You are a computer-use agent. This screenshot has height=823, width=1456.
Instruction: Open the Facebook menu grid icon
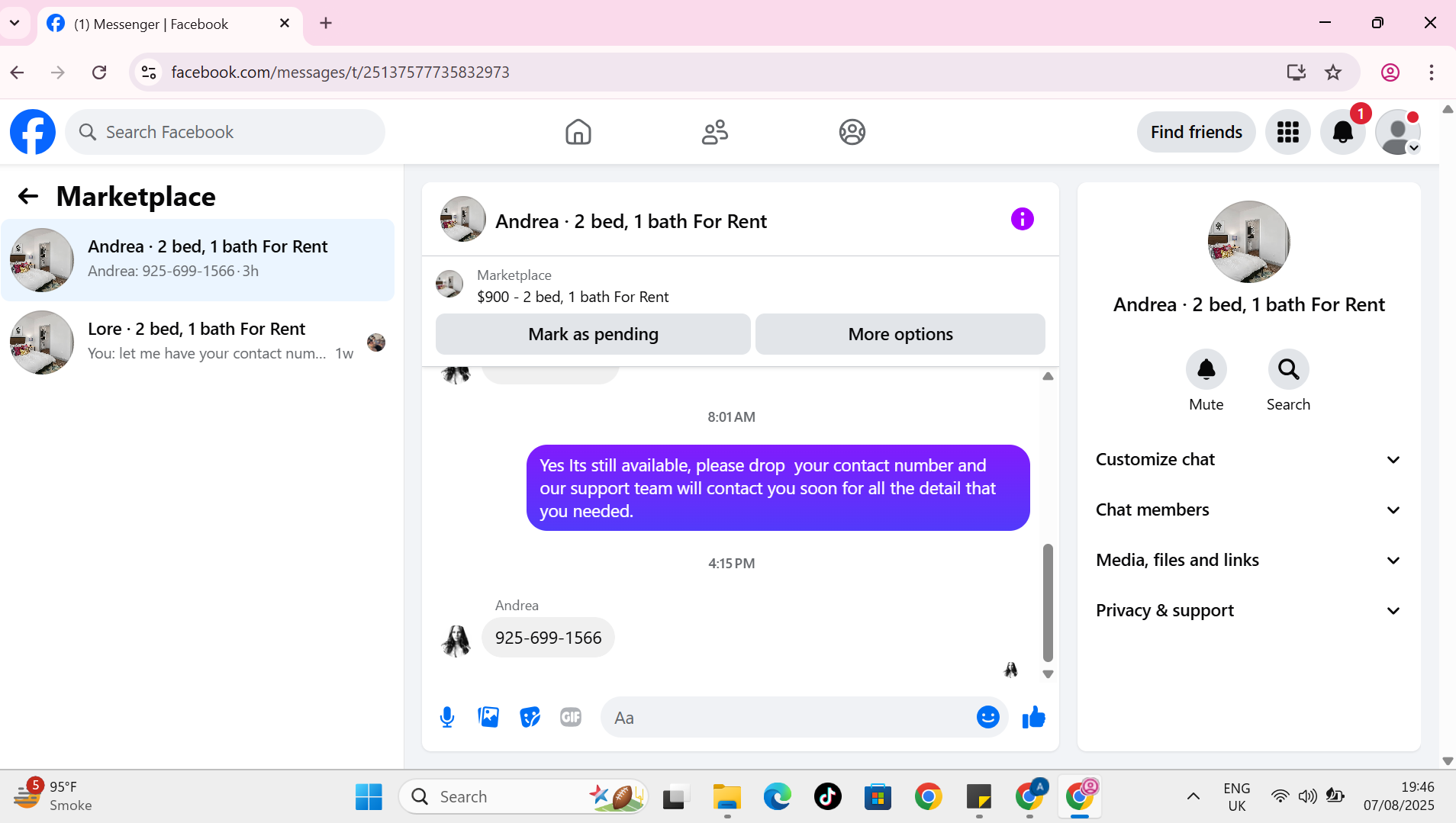pyautogui.click(x=1288, y=132)
